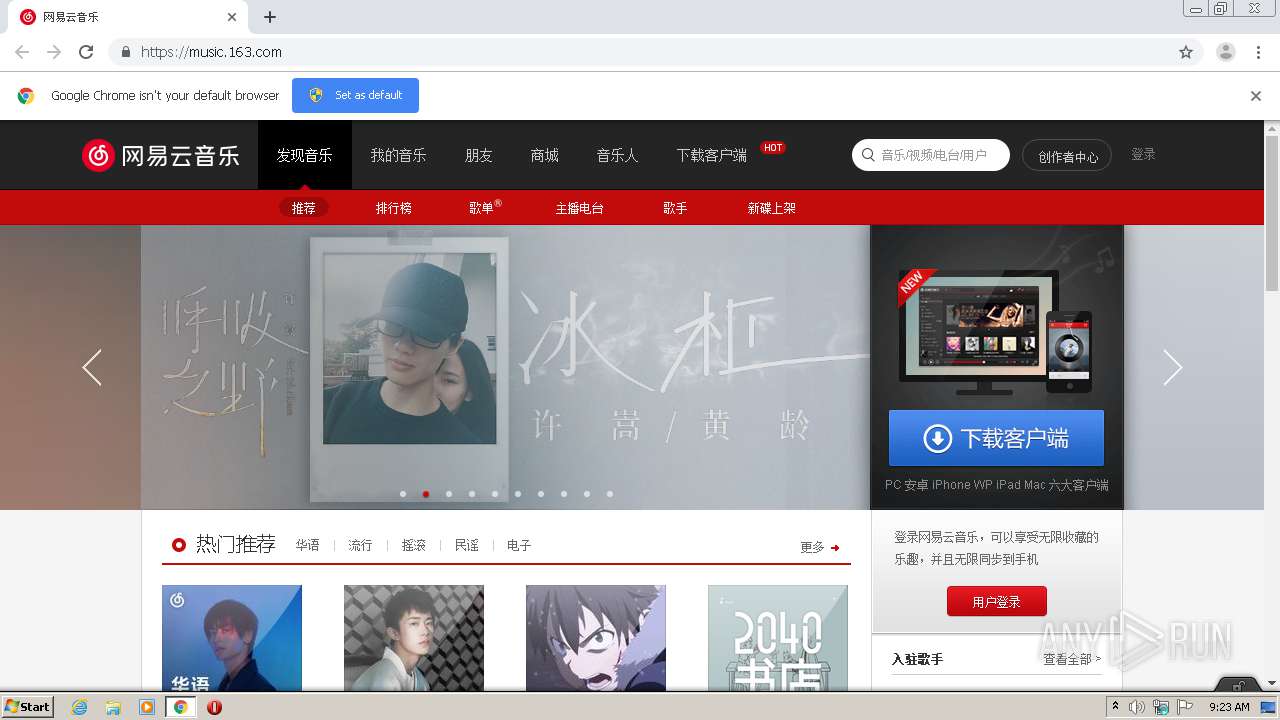Go back with browser back arrow
1280x720 pixels.
coord(22,52)
